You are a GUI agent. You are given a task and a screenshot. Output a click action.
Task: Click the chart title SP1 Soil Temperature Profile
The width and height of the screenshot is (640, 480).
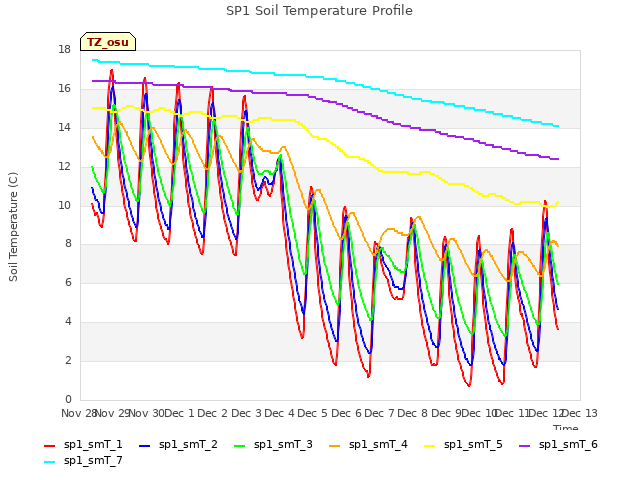(319, 11)
